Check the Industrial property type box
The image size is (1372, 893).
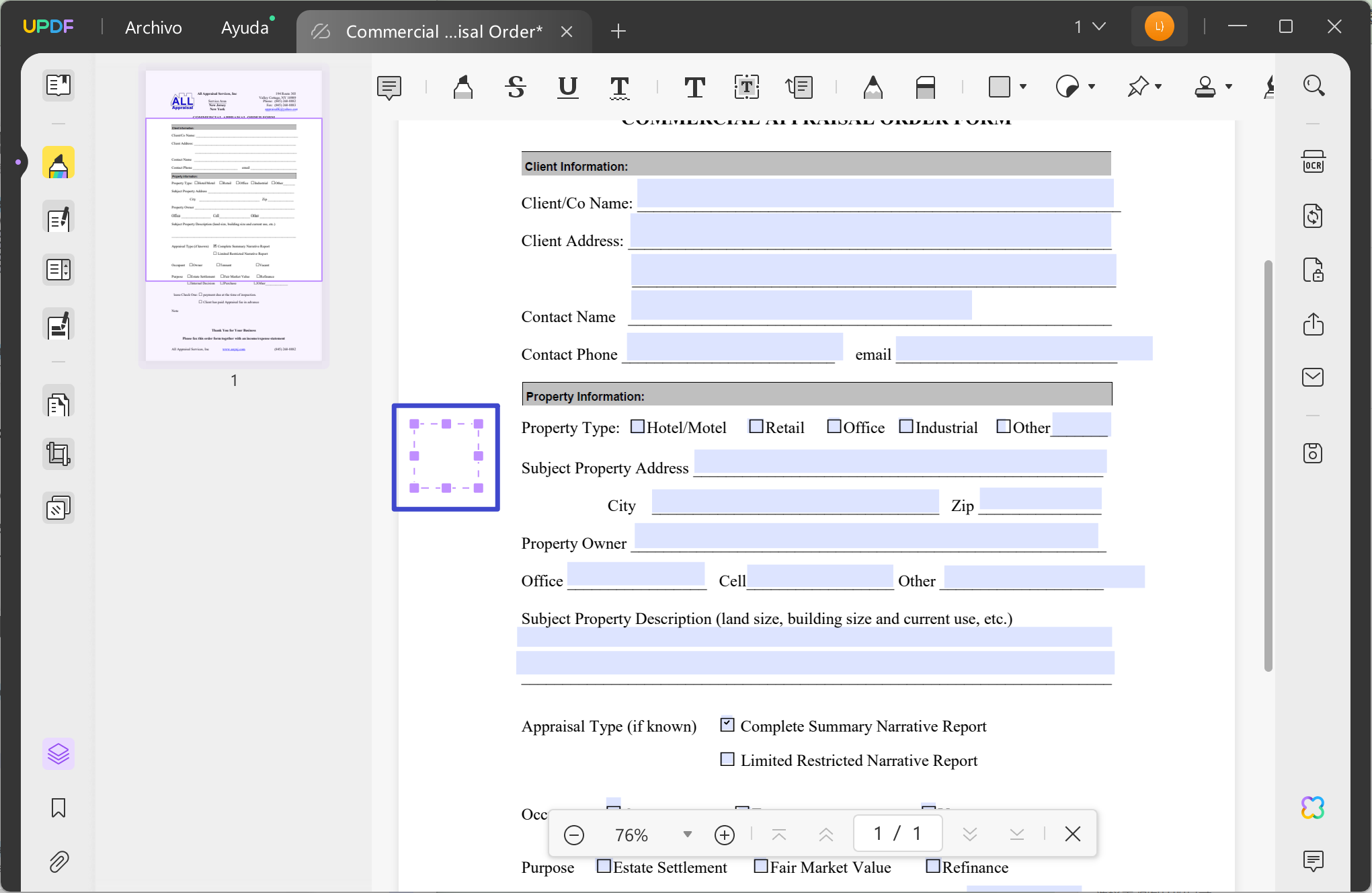(x=906, y=426)
